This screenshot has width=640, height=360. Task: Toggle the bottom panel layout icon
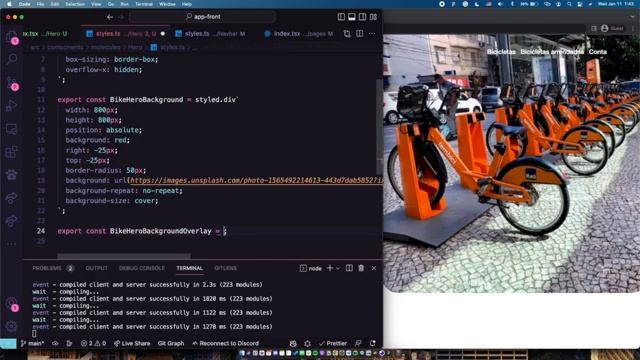coord(352,17)
